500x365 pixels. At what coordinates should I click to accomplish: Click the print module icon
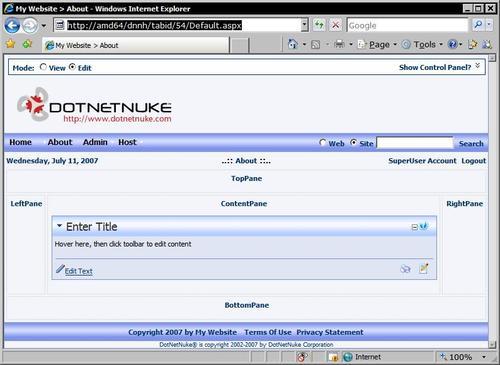[405, 269]
